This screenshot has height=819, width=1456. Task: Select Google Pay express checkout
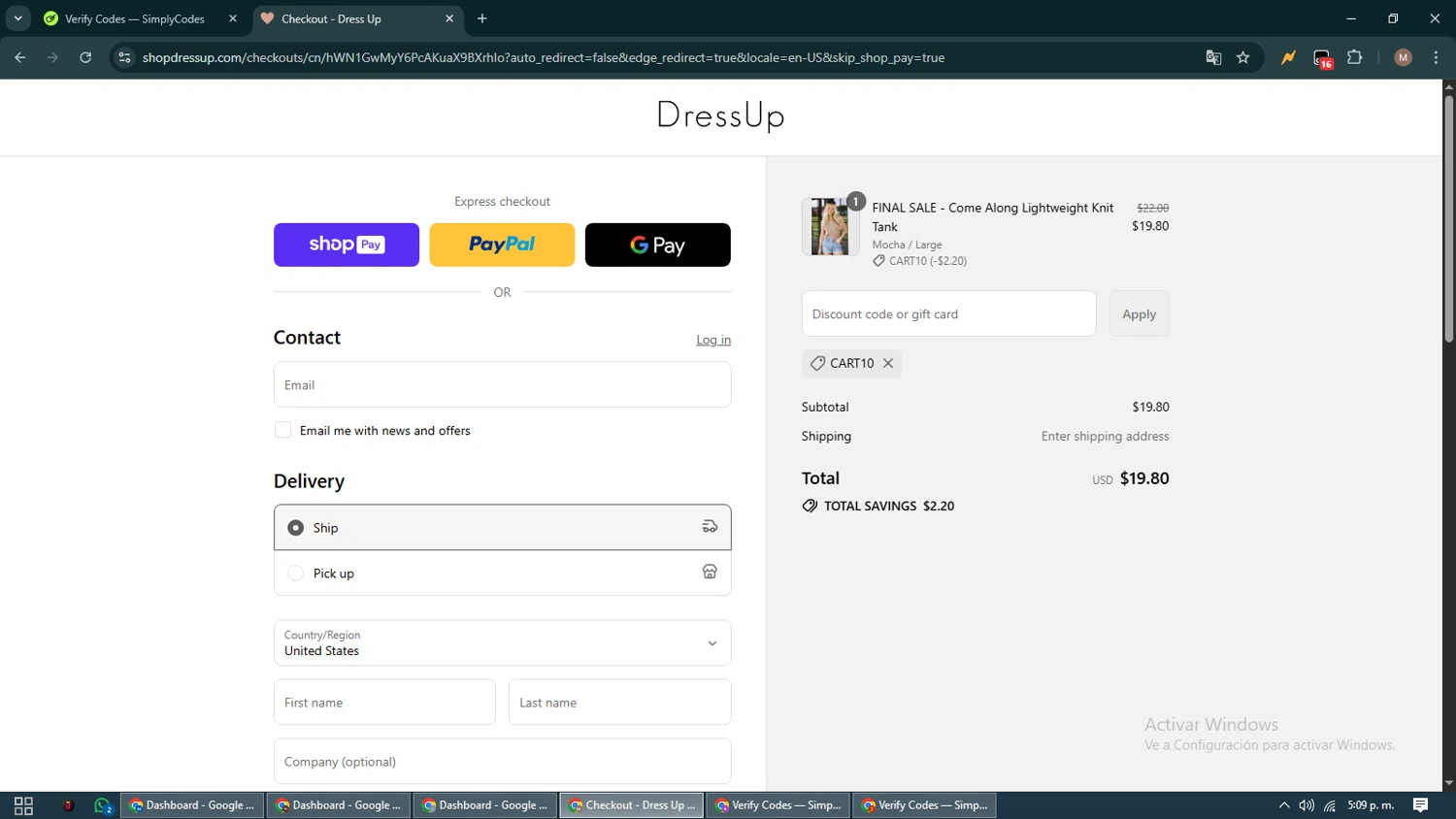tap(658, 245)
